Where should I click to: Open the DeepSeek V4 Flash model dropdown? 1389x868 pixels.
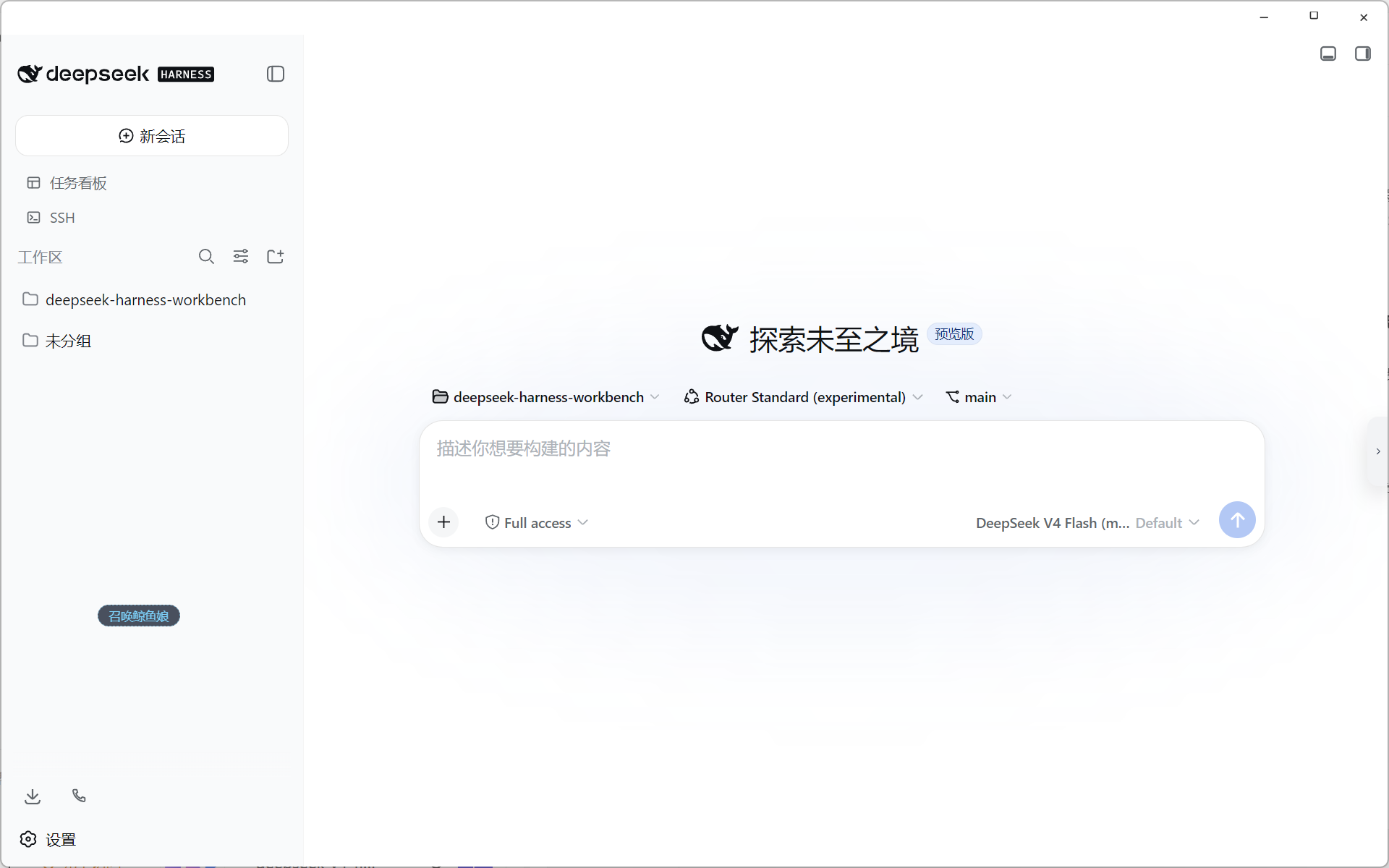pos(1087,523)
